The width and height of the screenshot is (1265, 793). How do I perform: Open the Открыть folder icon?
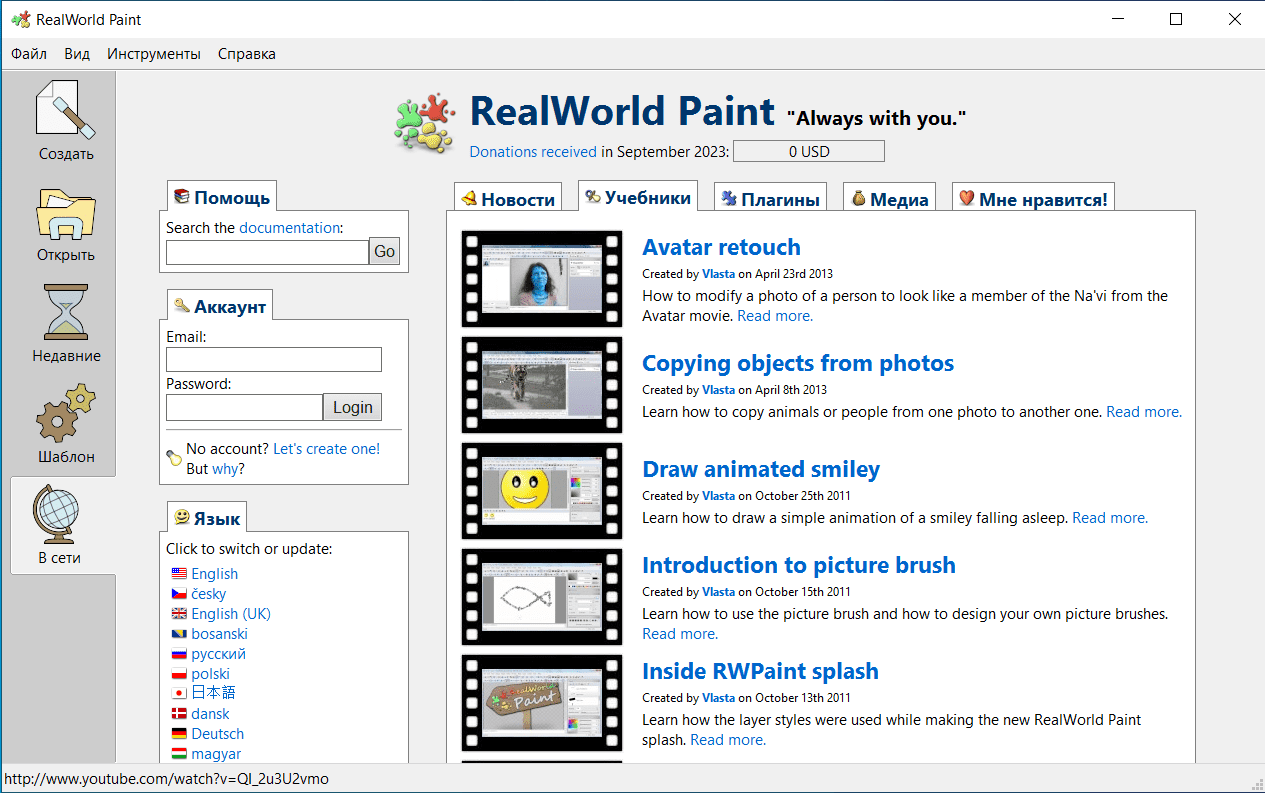pyautogui.click(x=65, y=214)
